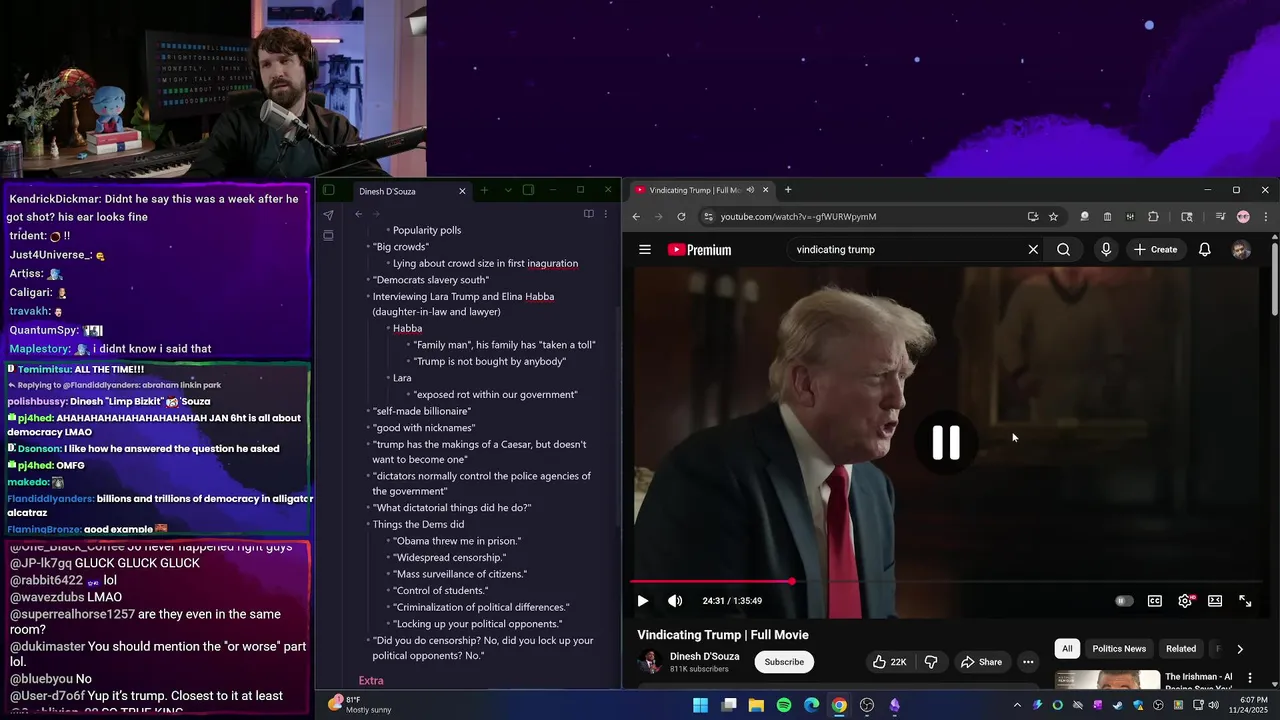
Task: Click the Chrome address bar URL
Action: (x=799, y=217)
